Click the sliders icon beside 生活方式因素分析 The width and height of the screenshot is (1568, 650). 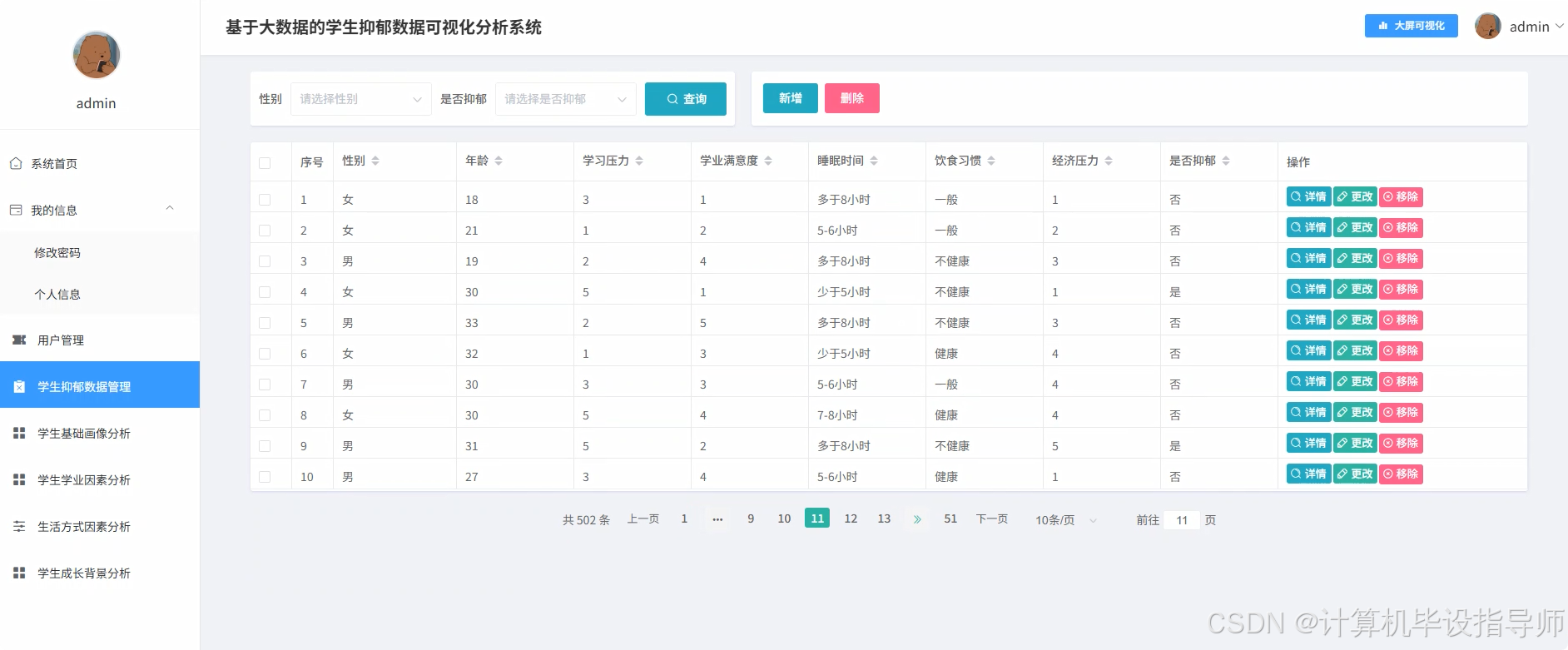point(19,526)
